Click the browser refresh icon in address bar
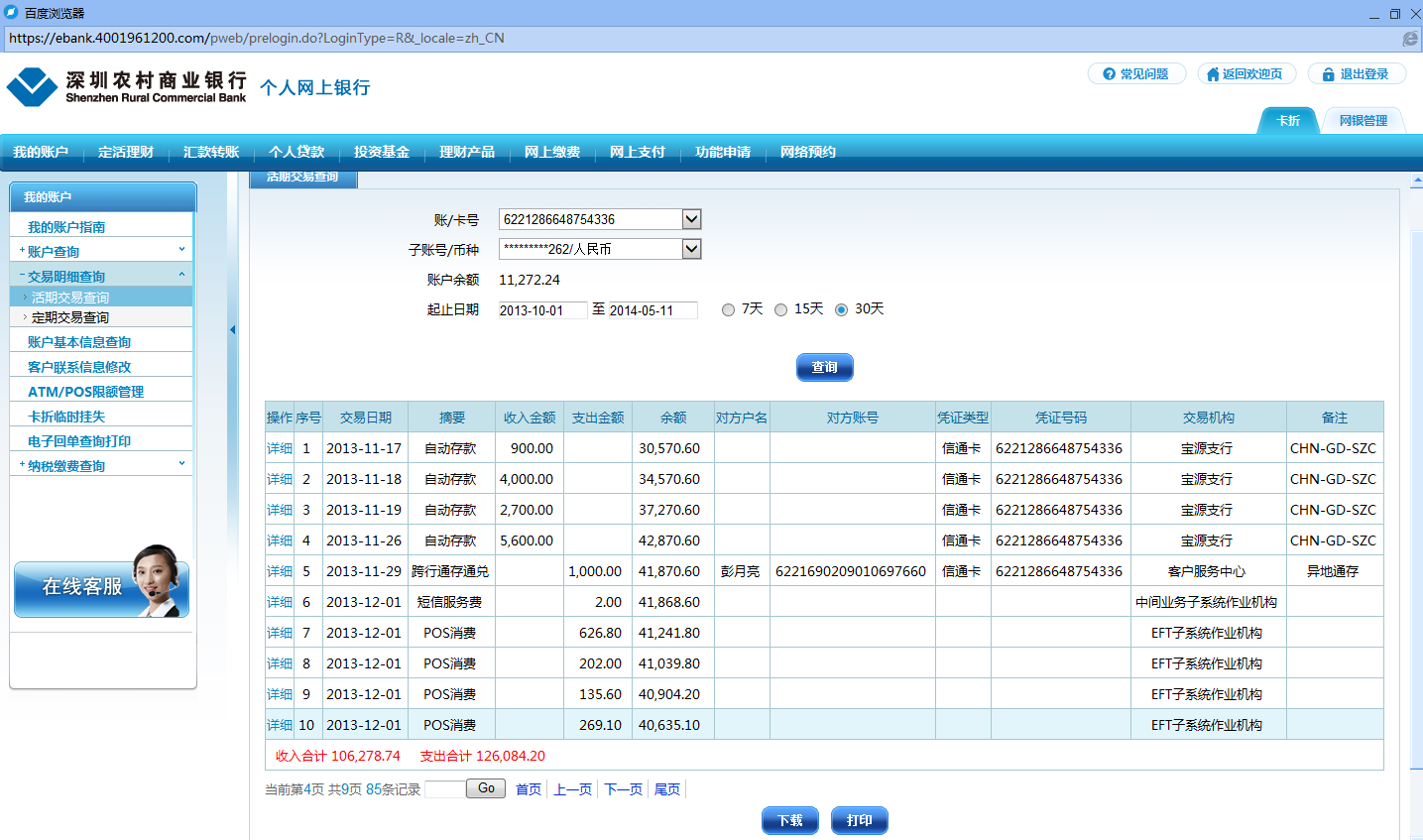This screenshot has height=840, width=1423. point(1409,39)
